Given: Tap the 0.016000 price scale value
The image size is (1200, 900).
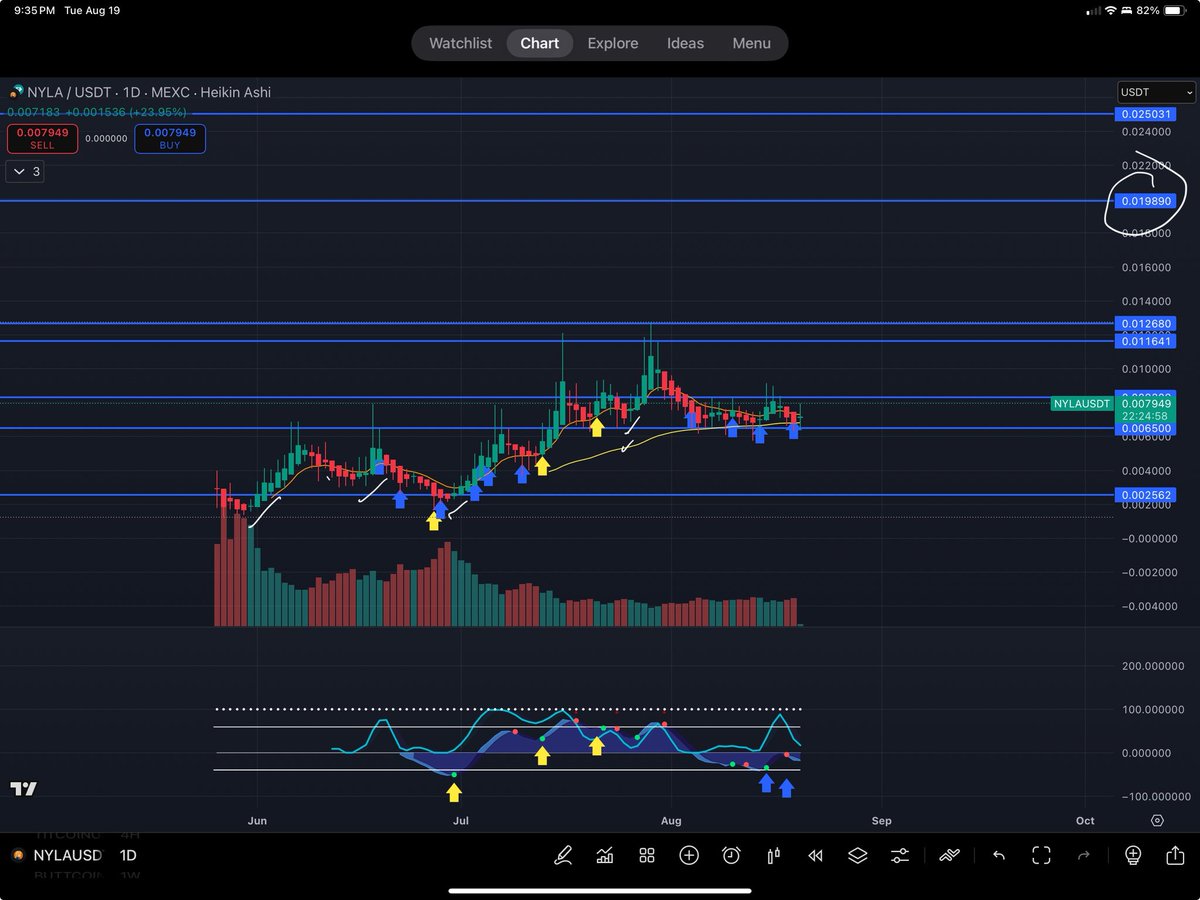Looking at the screenshot, I should (1146, 268).
